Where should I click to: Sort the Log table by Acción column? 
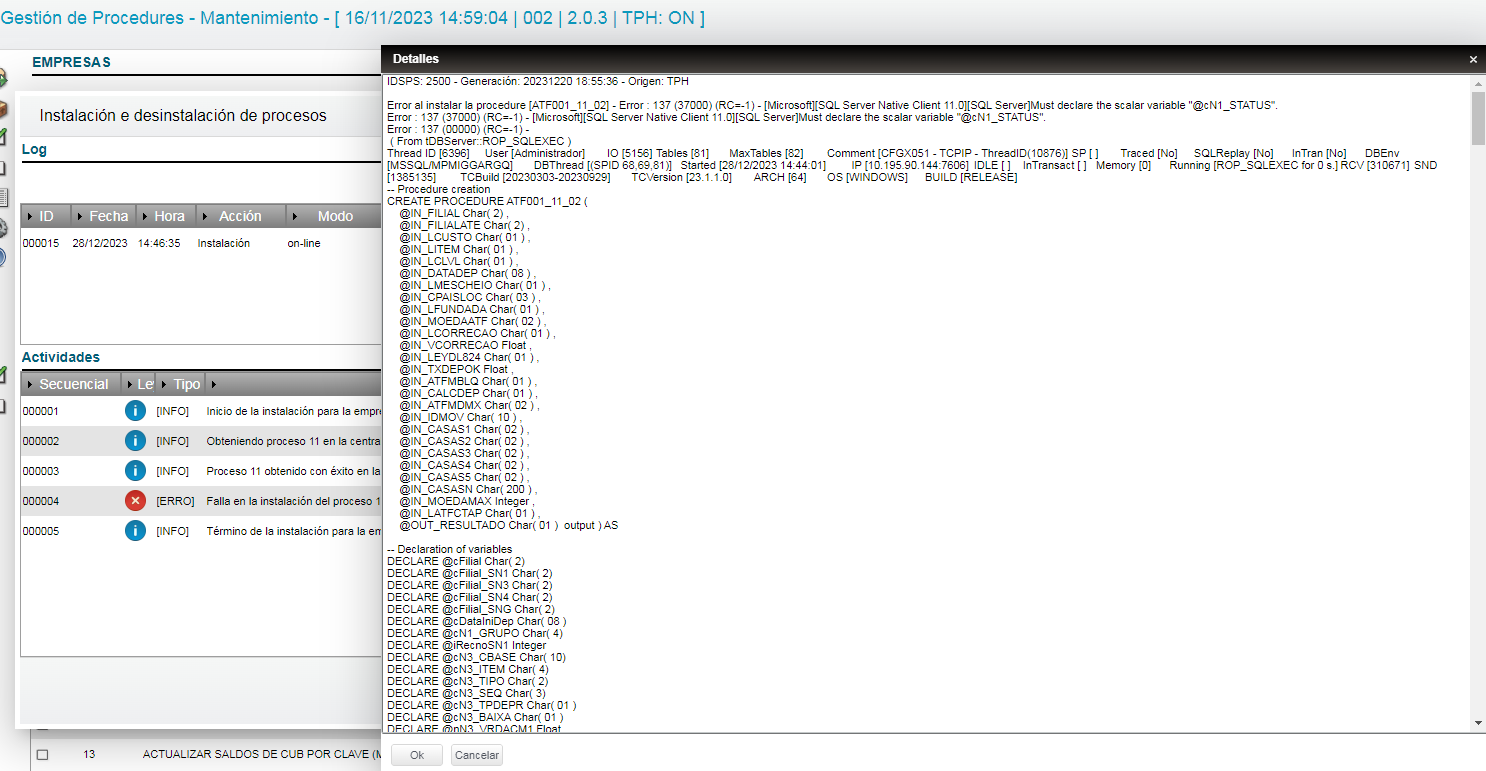(x=240, y=216)
